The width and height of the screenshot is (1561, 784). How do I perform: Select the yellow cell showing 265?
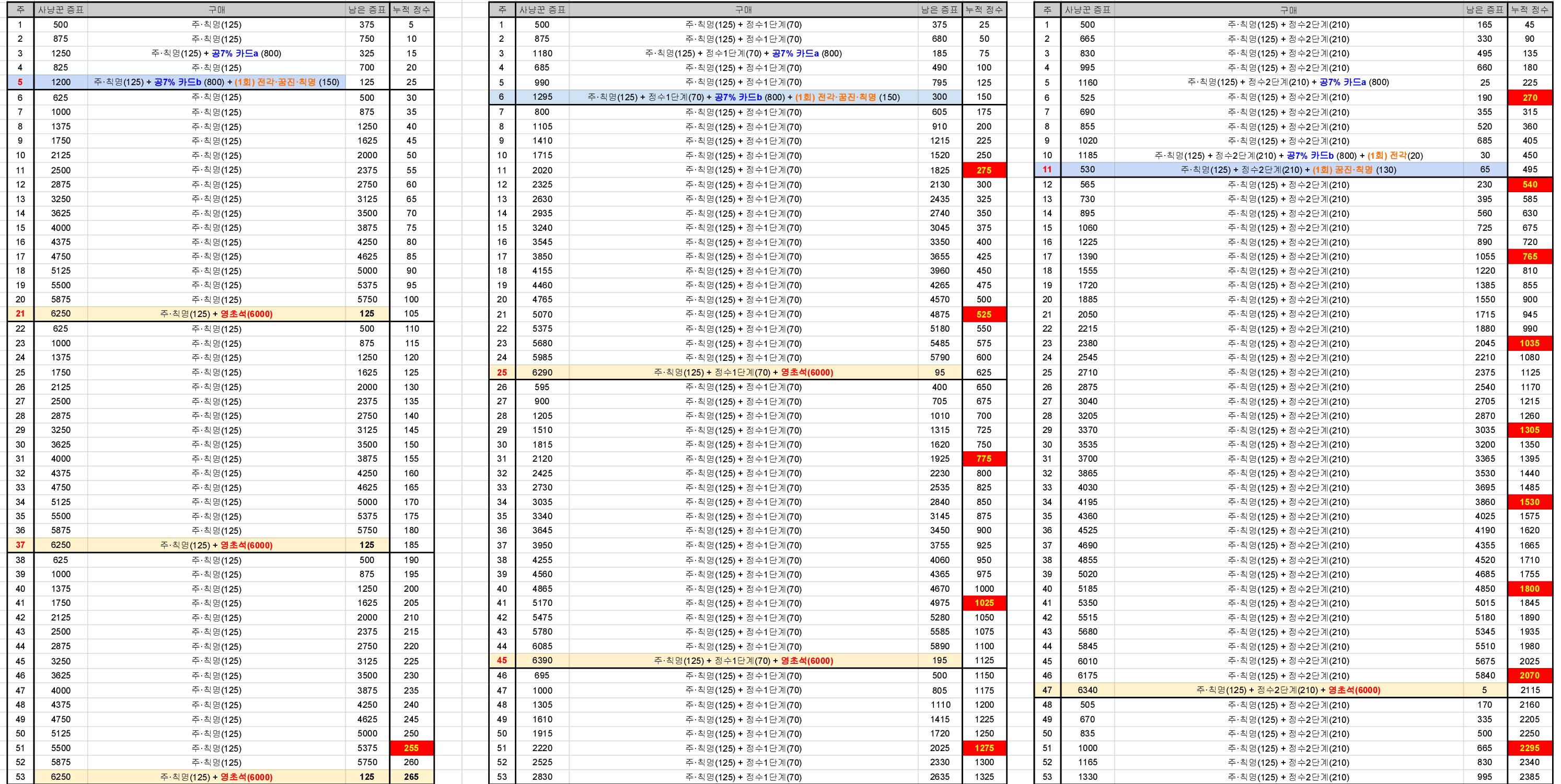tap(411, 777)
